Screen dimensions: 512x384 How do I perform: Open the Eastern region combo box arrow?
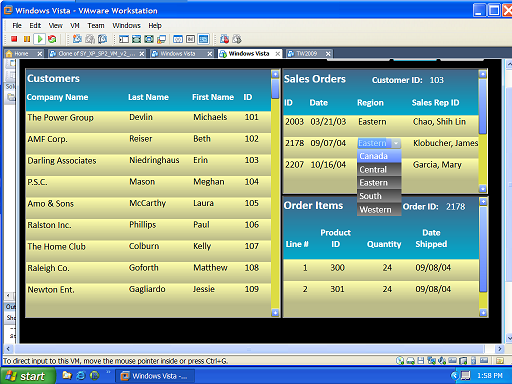[396, 143]
